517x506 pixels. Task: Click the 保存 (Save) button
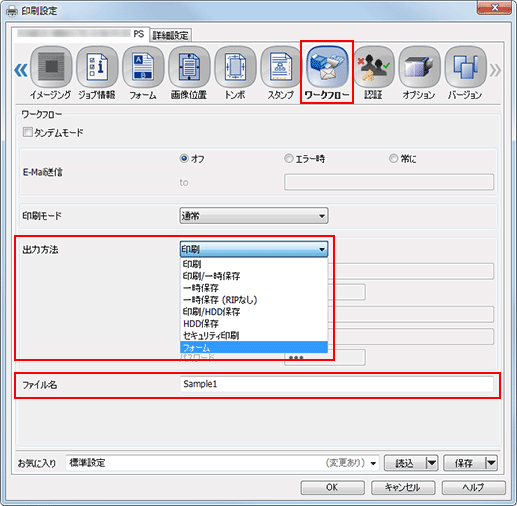point(464,463)
